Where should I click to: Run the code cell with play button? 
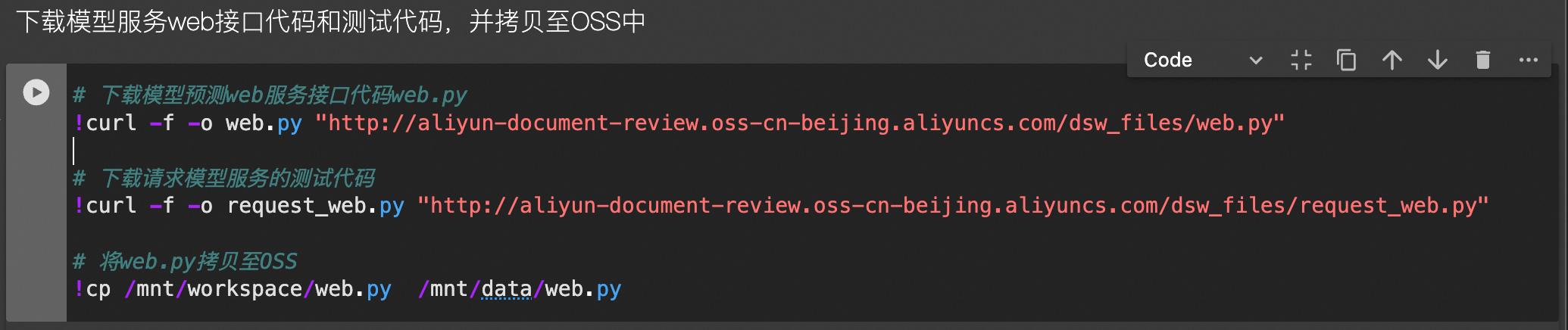[x=36, y=92]
